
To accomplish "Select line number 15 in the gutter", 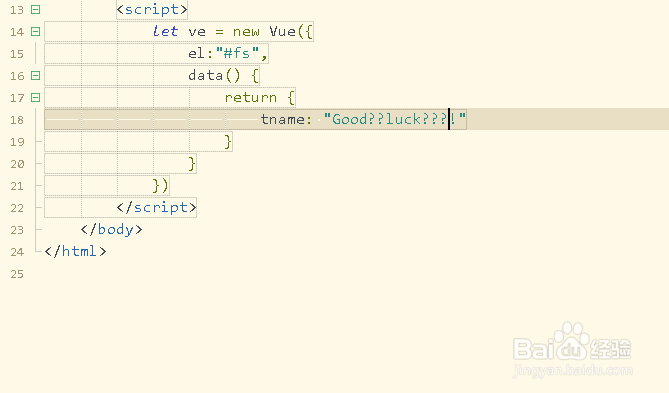I will (x=17, y=54).
